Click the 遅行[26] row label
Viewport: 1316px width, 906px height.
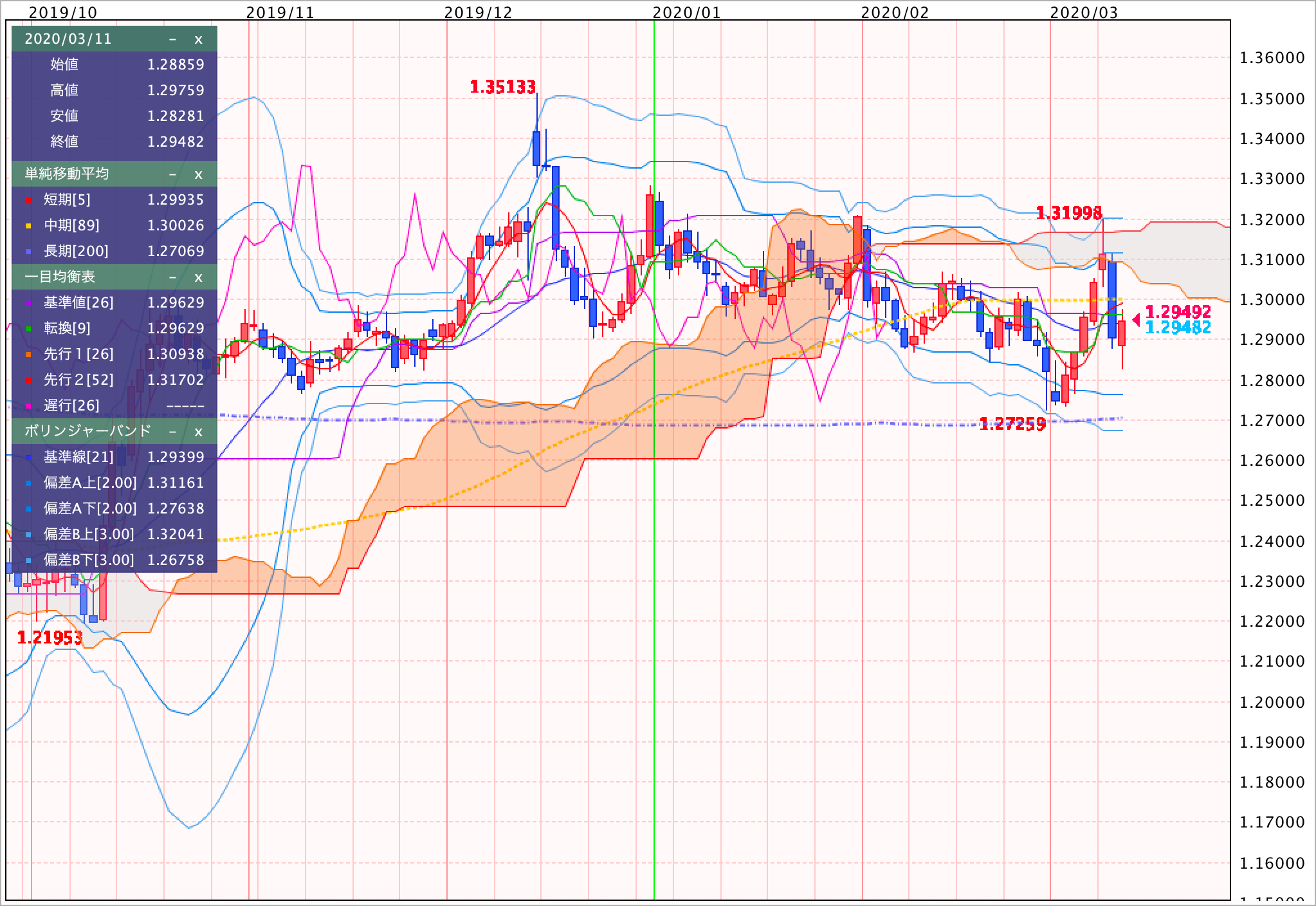pos(71,405)
